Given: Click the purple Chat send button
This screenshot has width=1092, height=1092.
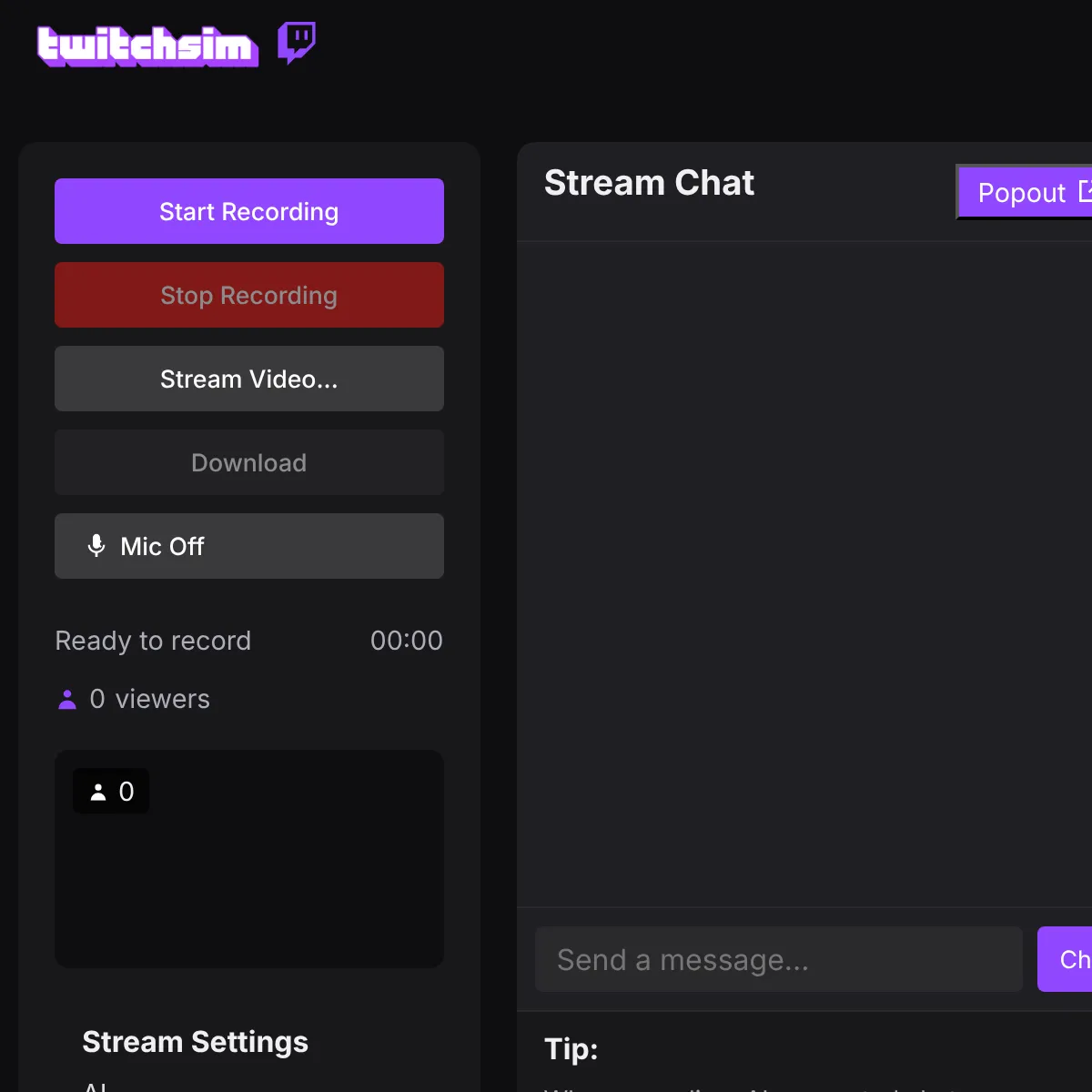Looking at the screenshot, I should pyautogui.click(x=1065, y=959).
